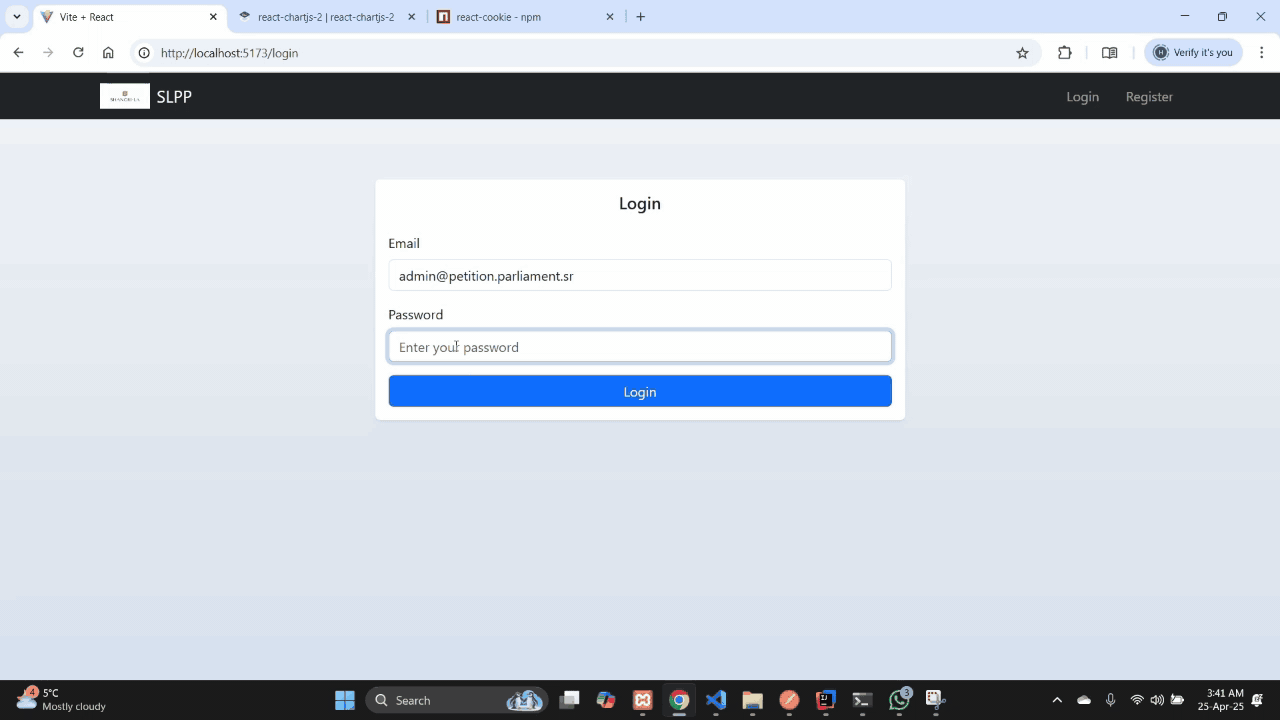Open the Register link in navbar
This screenshot has width=1280, height=720.
point(1149,97)
